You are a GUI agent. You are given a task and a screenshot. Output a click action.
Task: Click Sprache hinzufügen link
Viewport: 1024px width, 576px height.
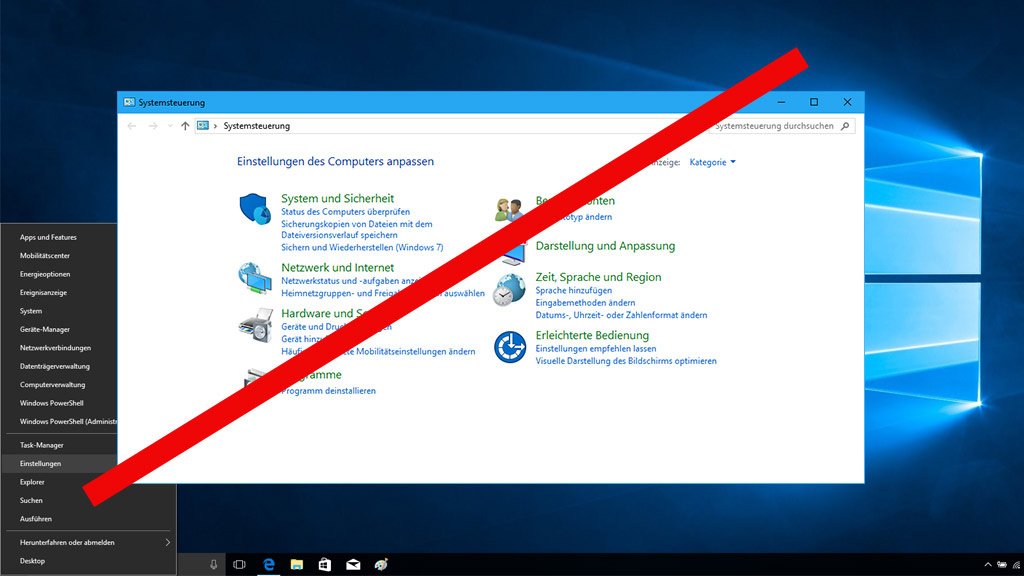pyautogui.click(x=573, y=291)
